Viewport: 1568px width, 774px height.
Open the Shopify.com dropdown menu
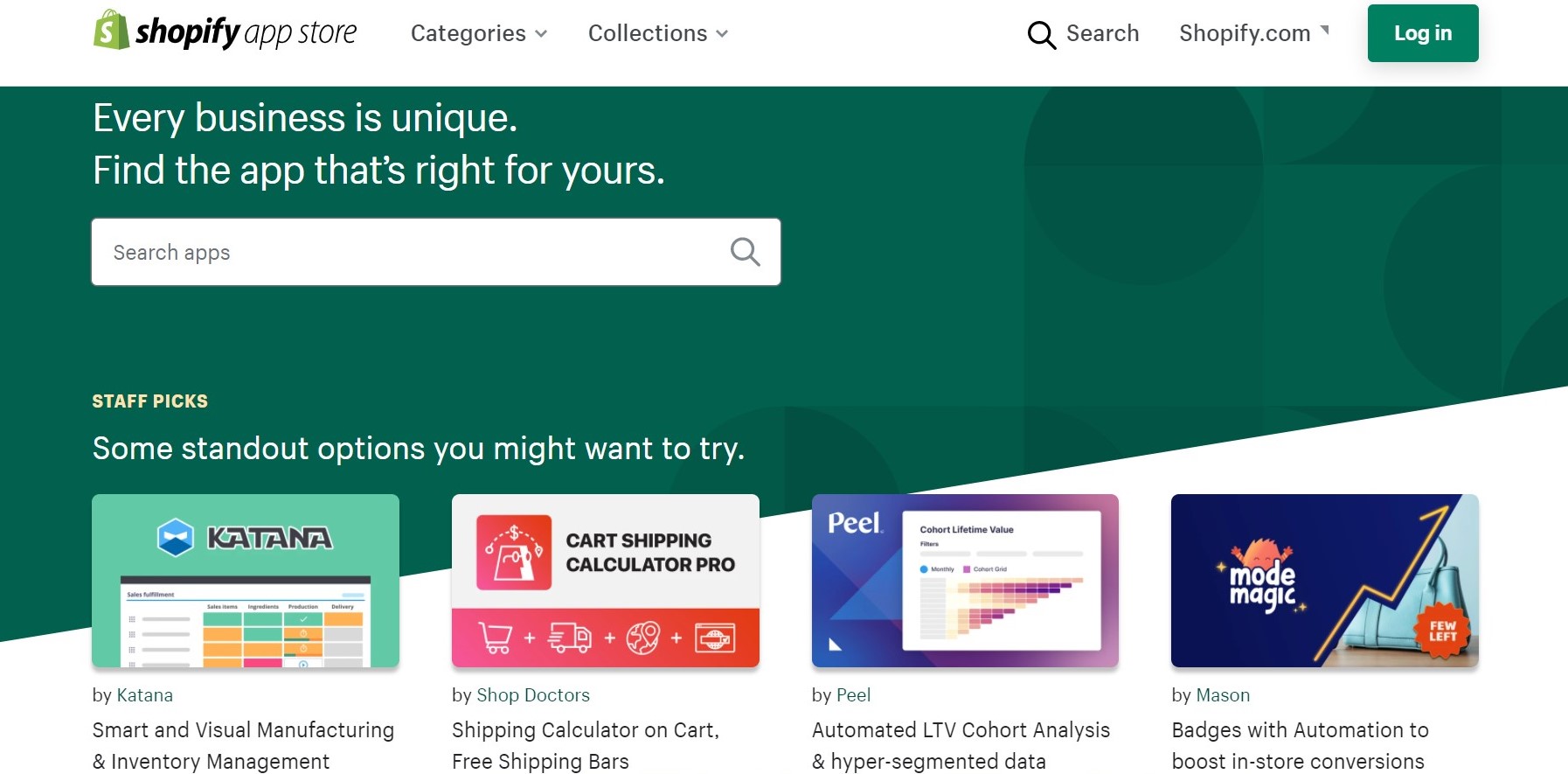click(x=1253, y=33)
